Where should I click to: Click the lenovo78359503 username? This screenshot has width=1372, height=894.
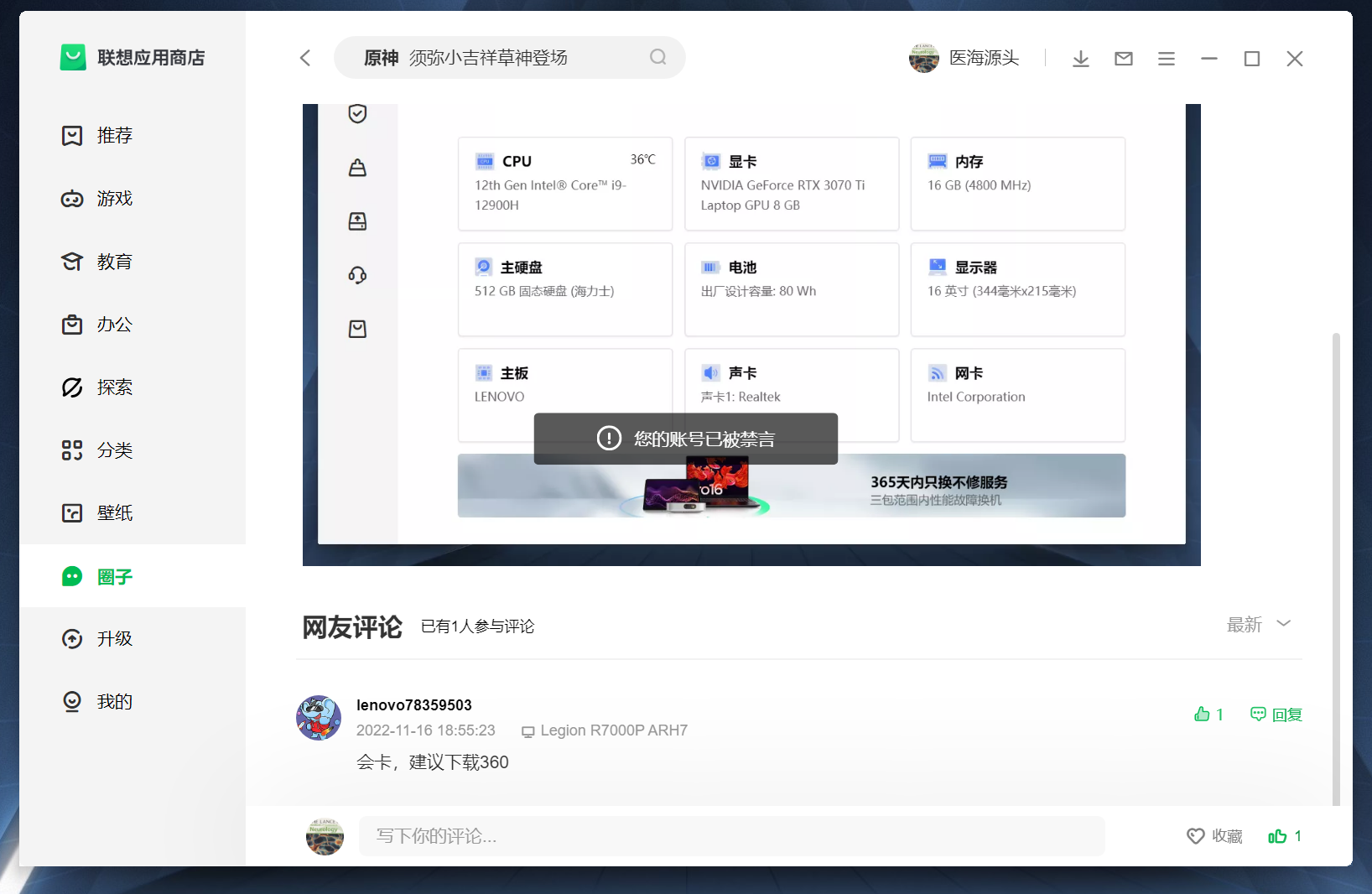tap(414, 705)
